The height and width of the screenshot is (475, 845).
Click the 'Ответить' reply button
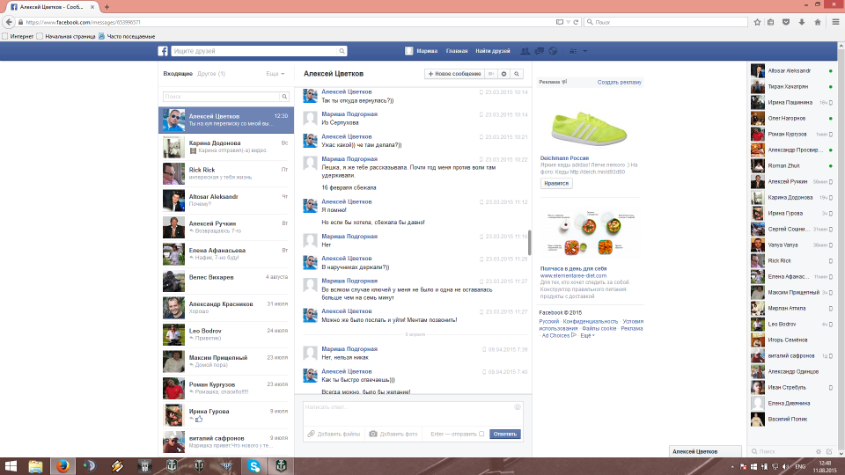(505, 434)
